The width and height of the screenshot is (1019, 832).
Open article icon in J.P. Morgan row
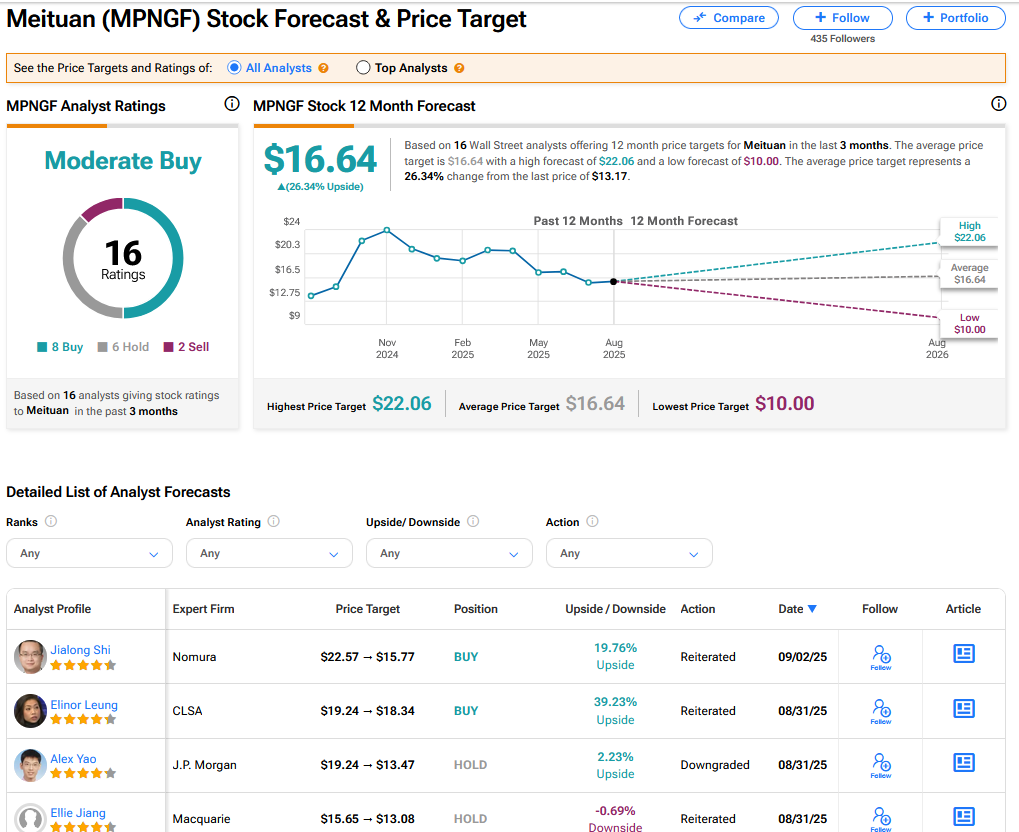click(963, 762)
